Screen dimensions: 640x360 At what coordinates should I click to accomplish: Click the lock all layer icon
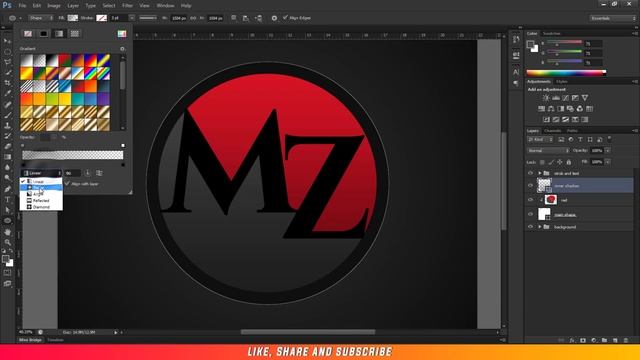click(569, 162)
